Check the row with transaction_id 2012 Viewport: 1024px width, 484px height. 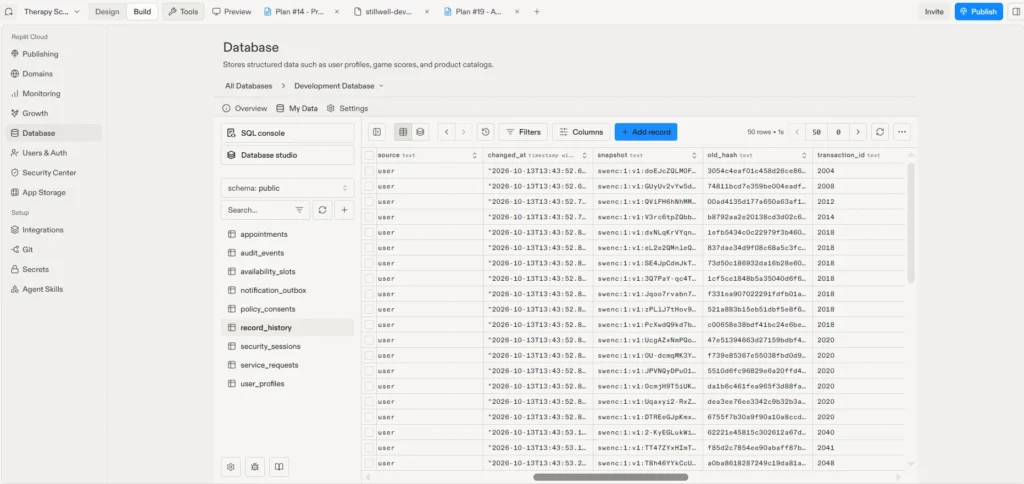[x=370, y=201]
